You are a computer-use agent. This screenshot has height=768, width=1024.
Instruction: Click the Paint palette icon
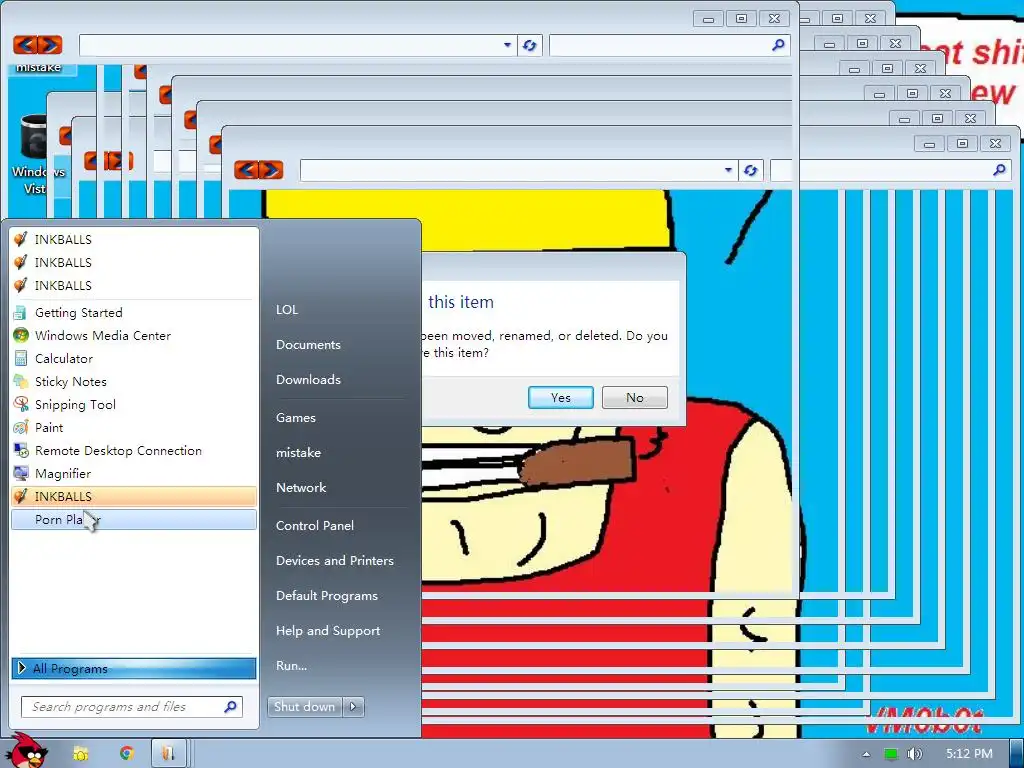point(21,427)
